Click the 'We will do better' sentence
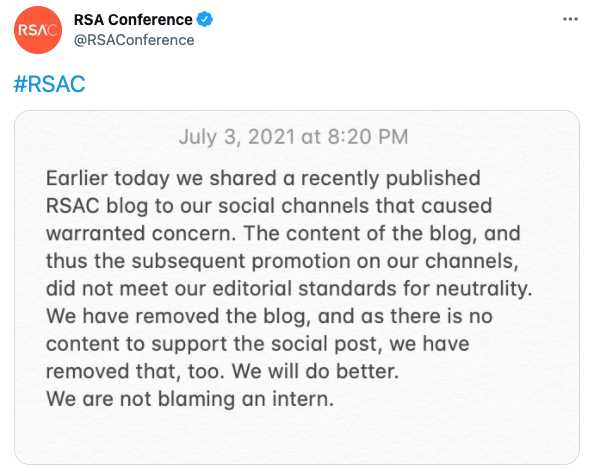The image size is (594, 472). point(315,371)
